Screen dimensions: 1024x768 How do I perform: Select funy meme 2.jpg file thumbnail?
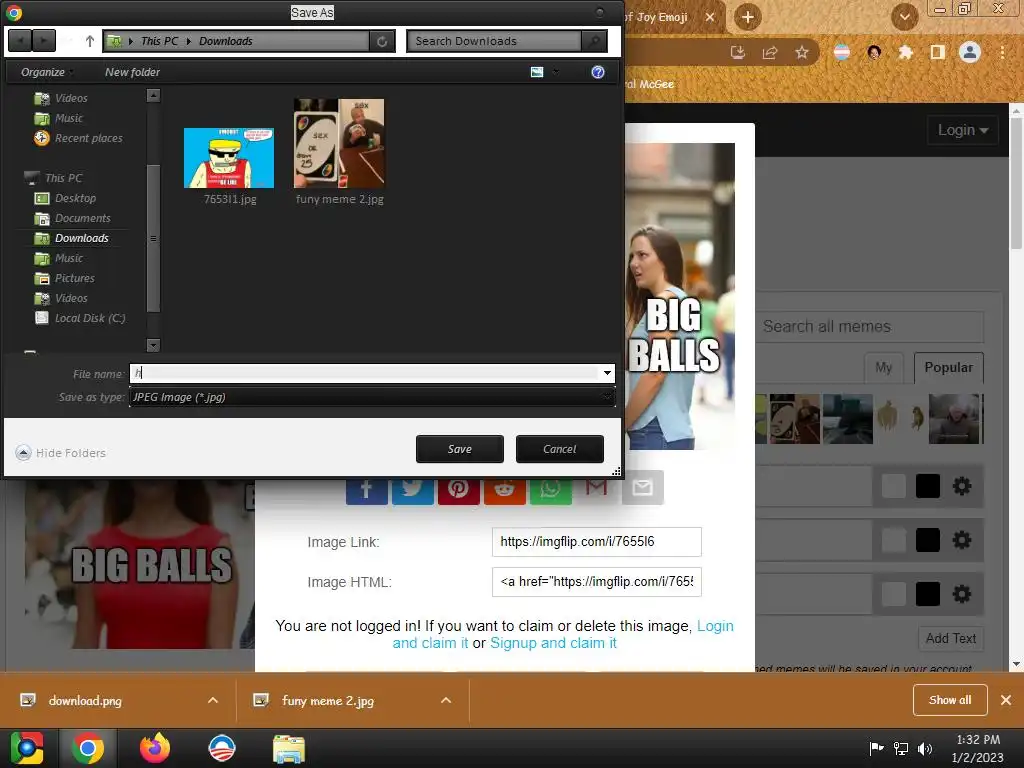(x=339, y=144)
